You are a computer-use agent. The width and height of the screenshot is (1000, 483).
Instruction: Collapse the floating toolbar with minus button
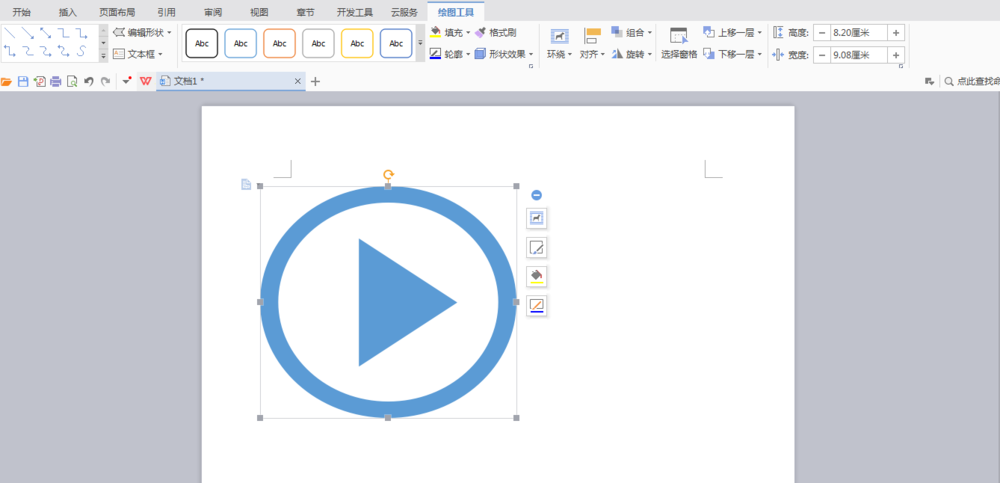pyautogui.click(x=537, y=195)
